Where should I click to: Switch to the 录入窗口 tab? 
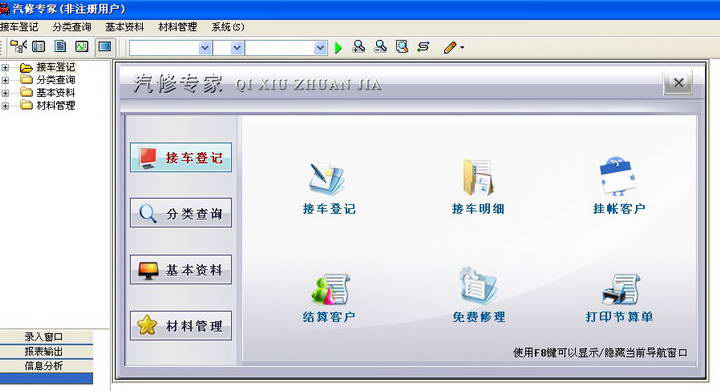pyautogui.click(x=44, y=336)
